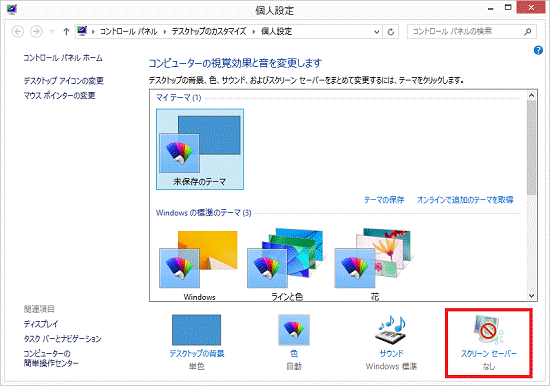Image resolution: width=550 pixels, height=386 pixels.
Task: Select デスクトップのカスタマイズ breadcrumb
Action: [x=209, y=32]
